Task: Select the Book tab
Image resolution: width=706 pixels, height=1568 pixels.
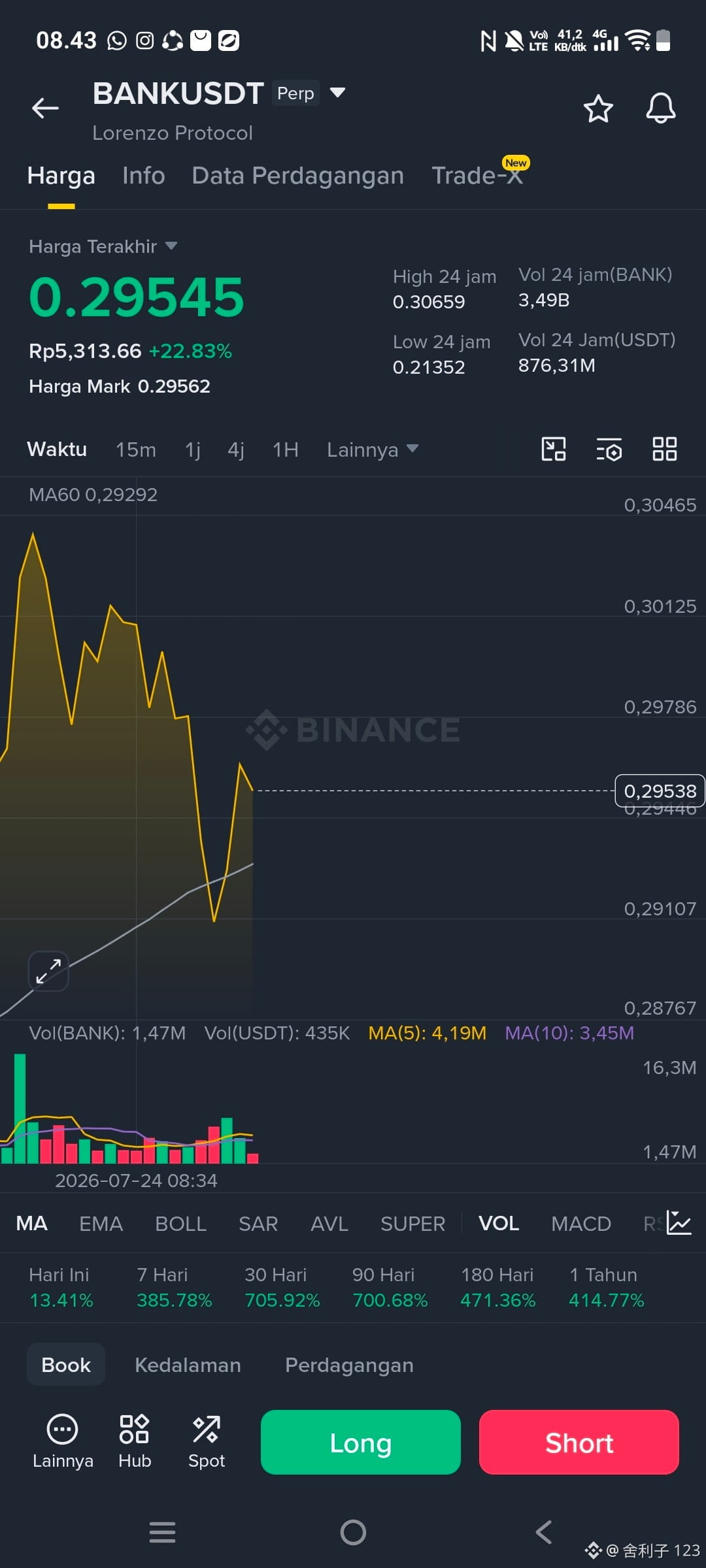Action: [x=66, y=1365]
